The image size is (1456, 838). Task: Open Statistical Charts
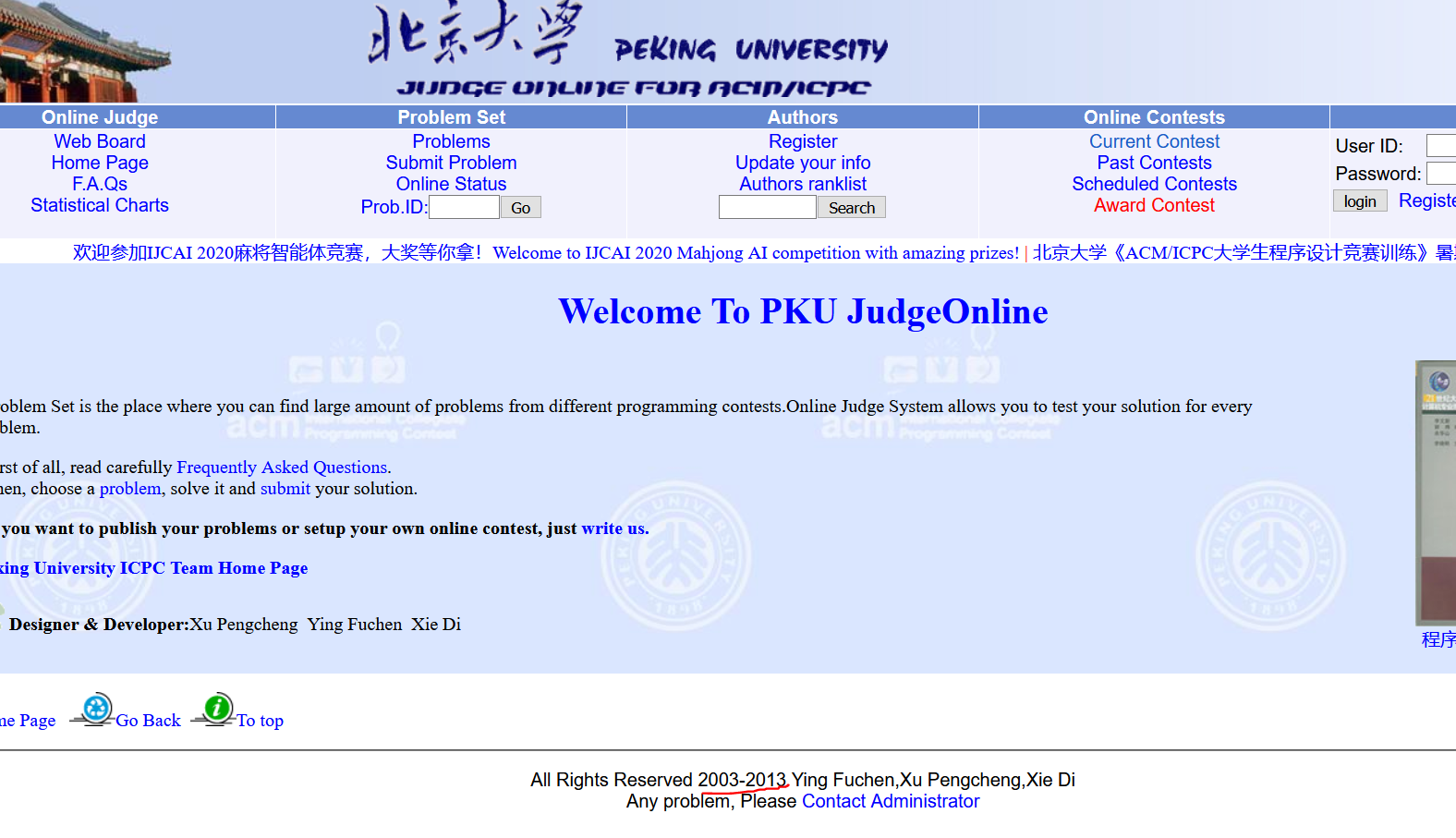click(100, 205)
